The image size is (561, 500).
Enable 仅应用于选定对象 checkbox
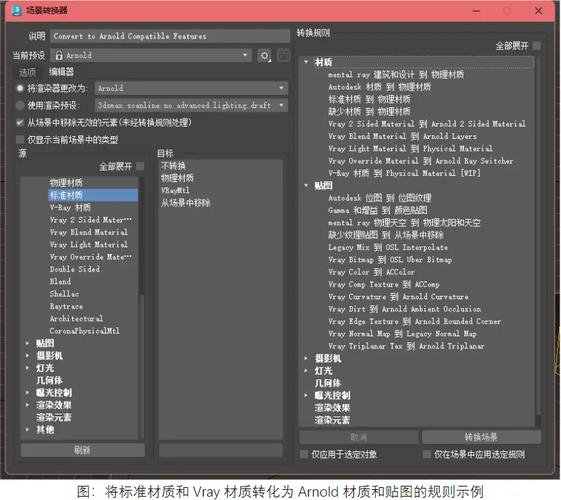click(x=304, y=454)
